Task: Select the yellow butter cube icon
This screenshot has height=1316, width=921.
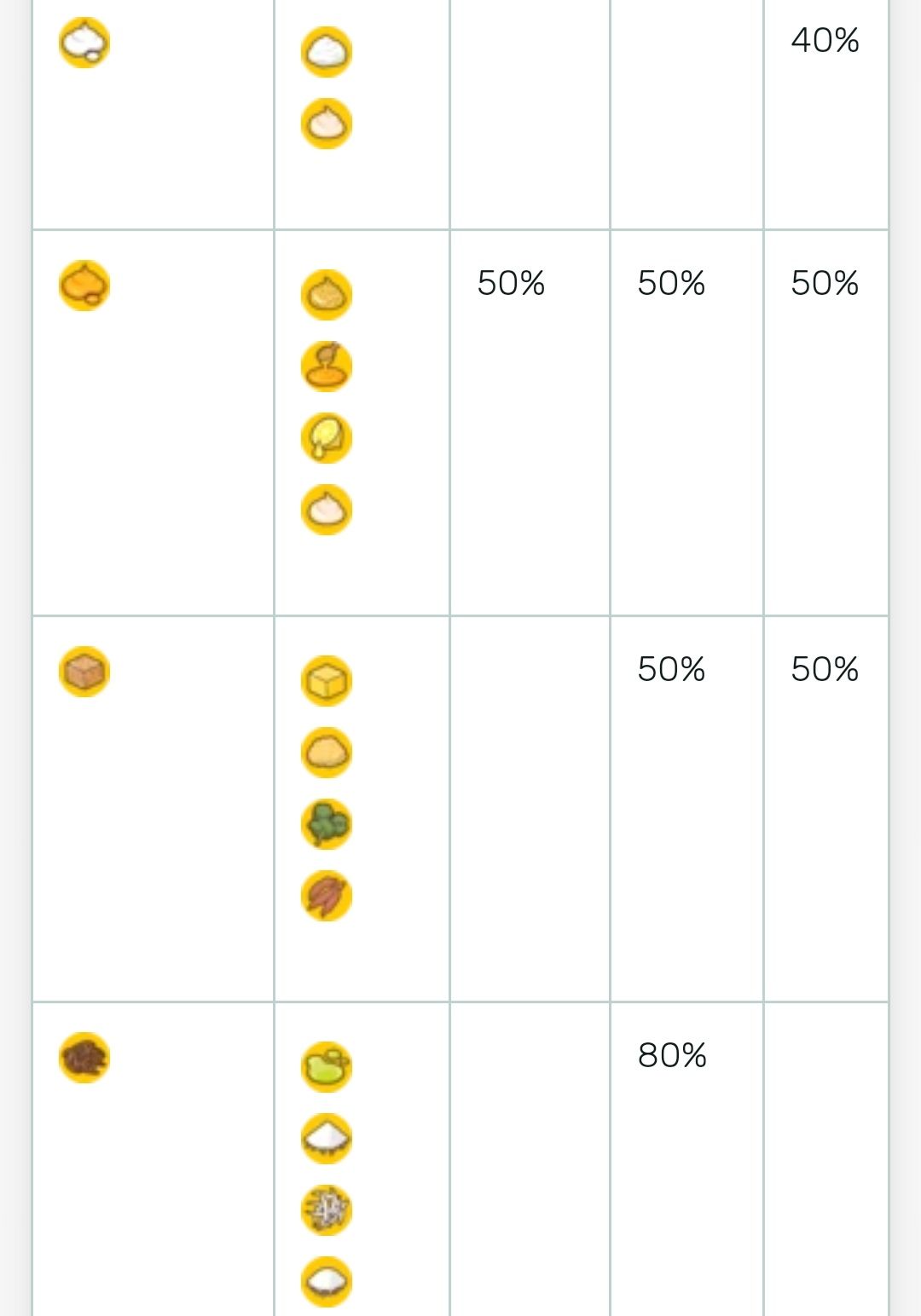Action: tap(327, 681)
